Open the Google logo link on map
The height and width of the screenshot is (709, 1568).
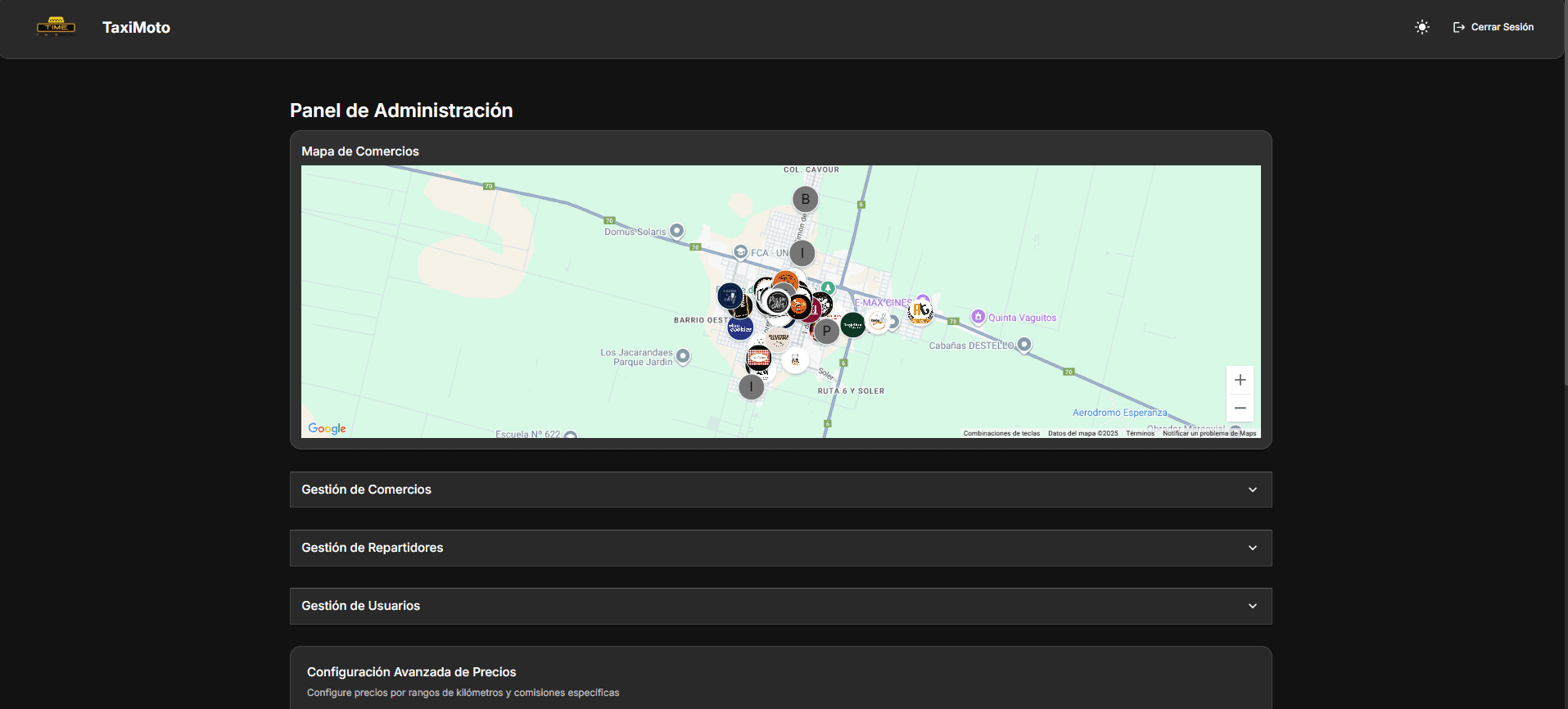coord(327,428)
